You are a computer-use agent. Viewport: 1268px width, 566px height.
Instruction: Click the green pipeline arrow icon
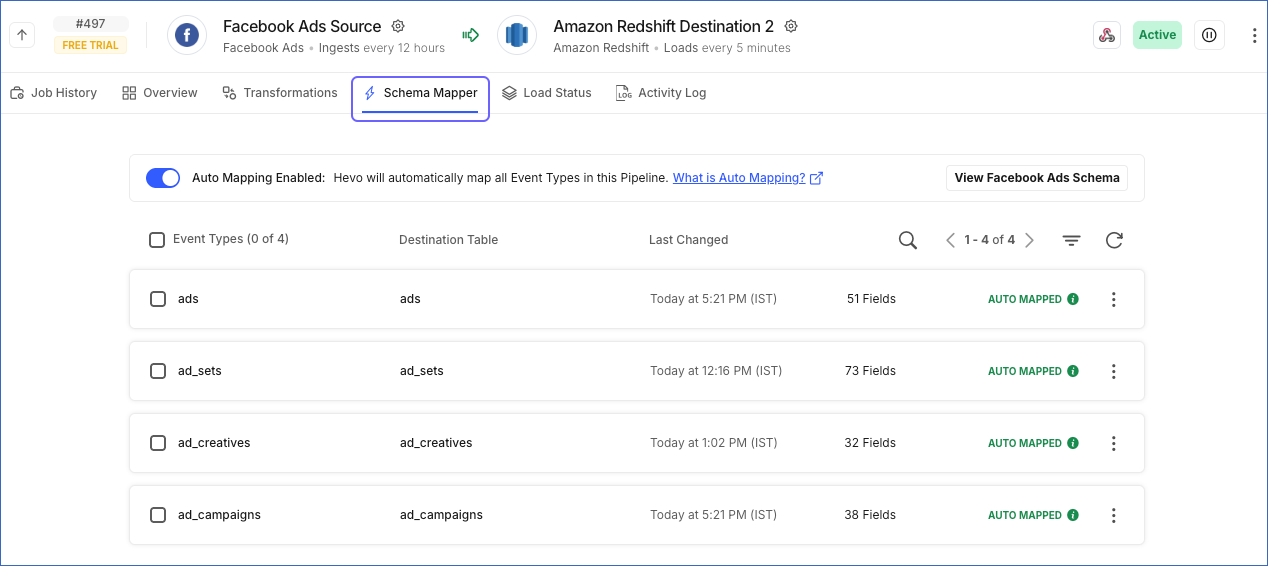click(x=470, y=35)
